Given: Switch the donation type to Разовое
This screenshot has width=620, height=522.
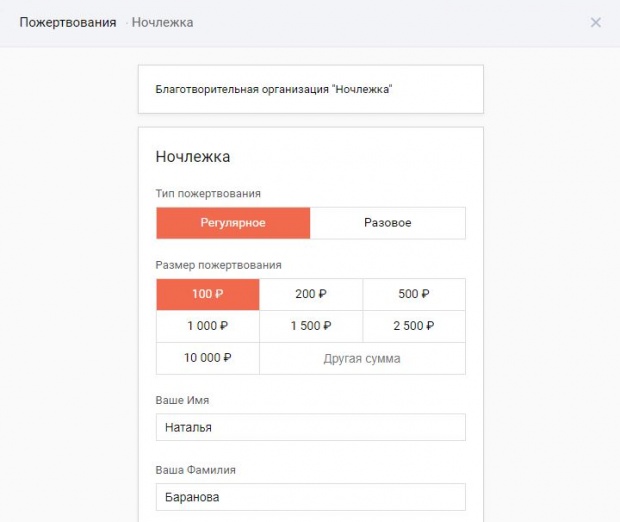Looking at the screenshot, I should pos(387,223).
